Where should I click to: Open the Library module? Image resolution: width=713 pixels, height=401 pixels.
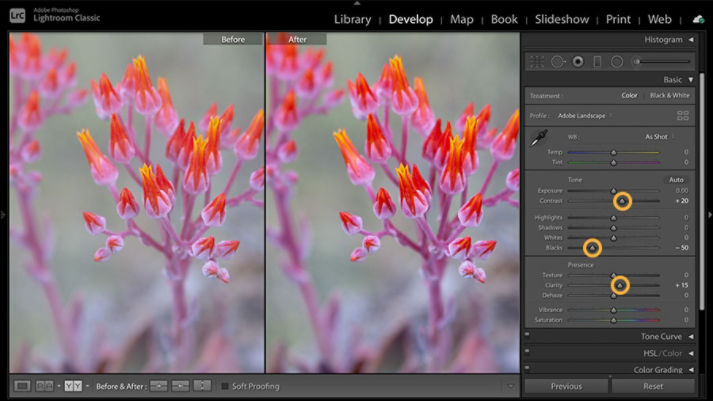(352, 20)
